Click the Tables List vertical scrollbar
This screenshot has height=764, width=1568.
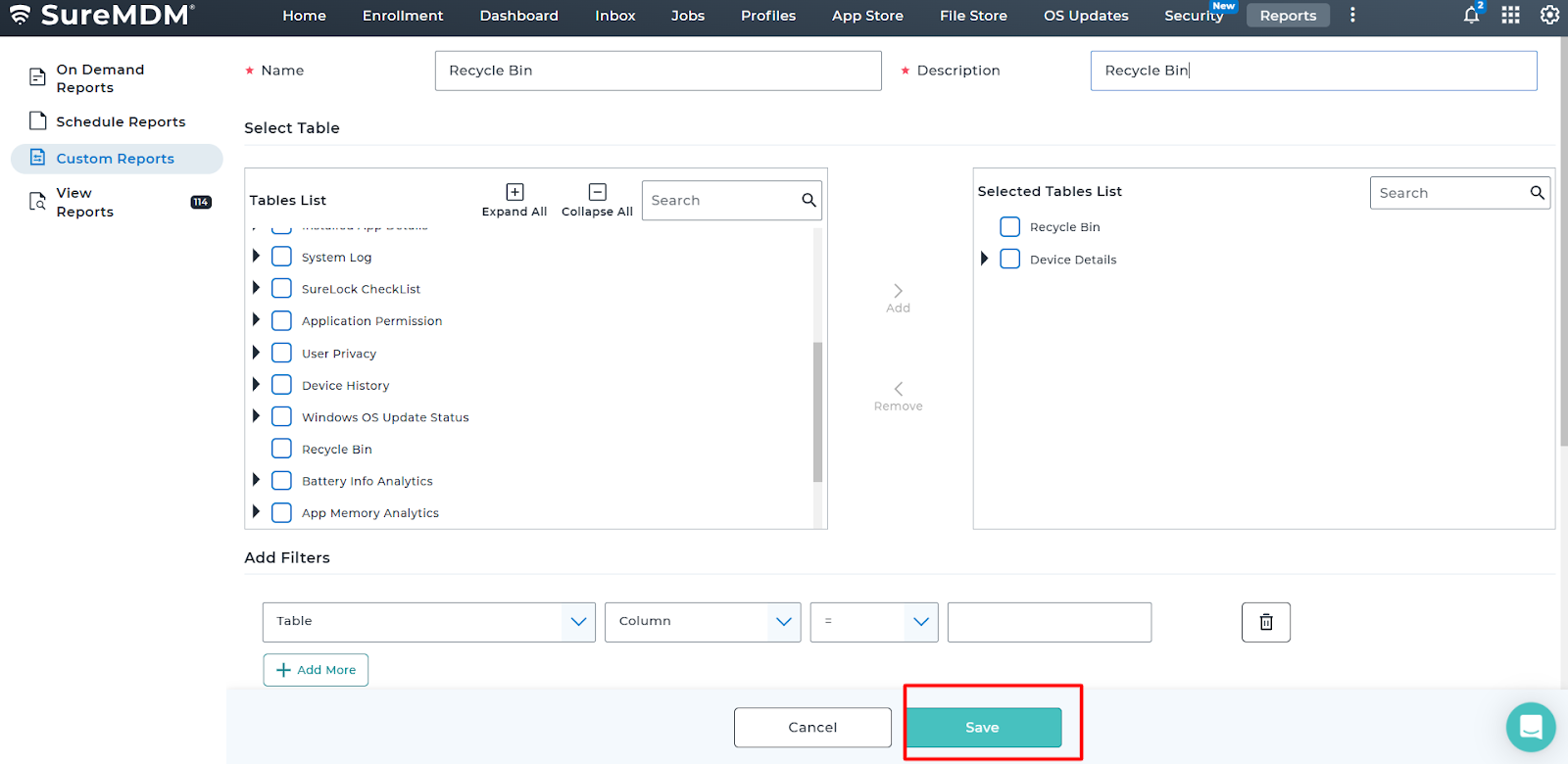point(817,411)
